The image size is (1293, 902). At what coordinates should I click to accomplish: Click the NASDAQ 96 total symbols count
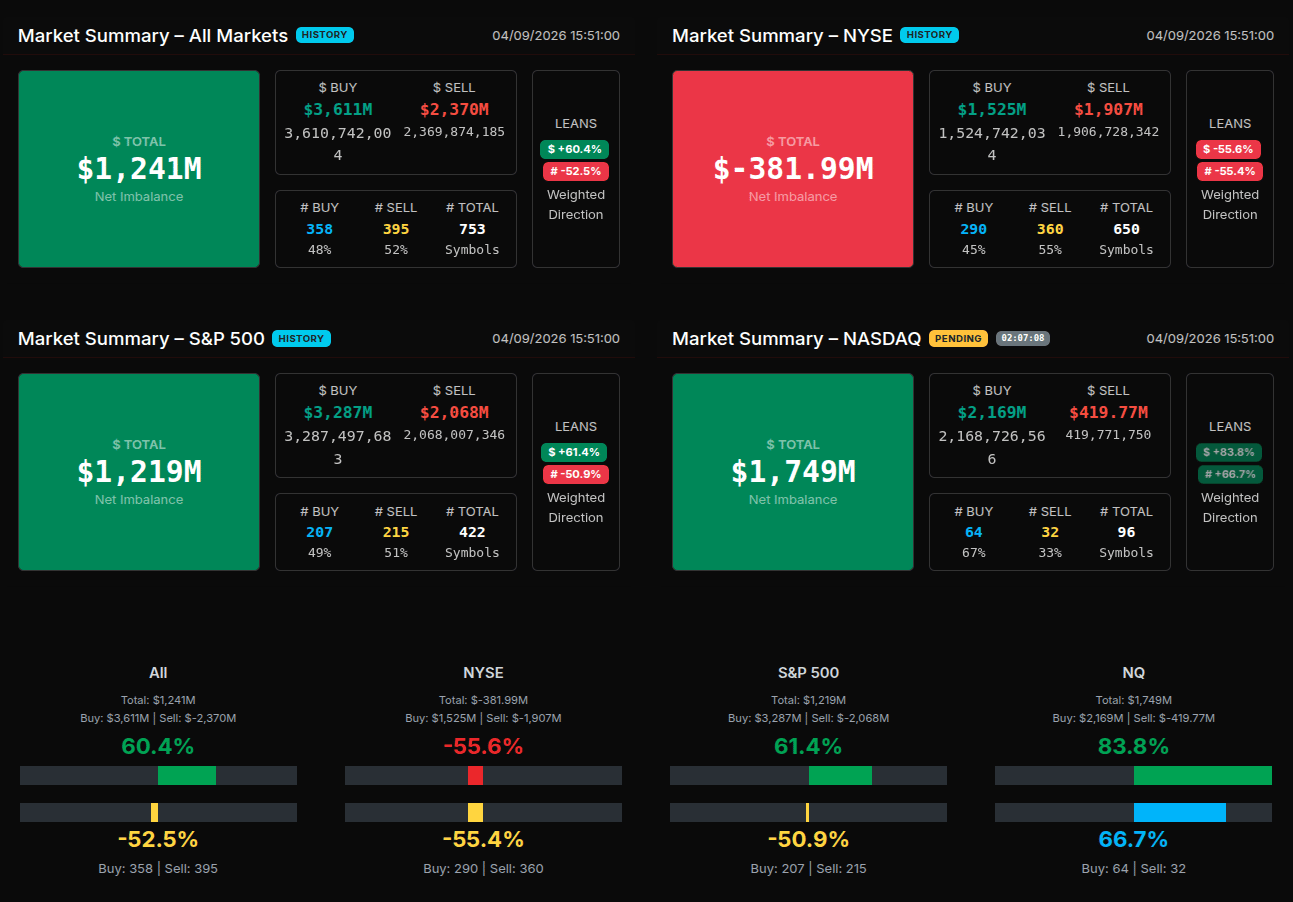tap(1126, 532)
